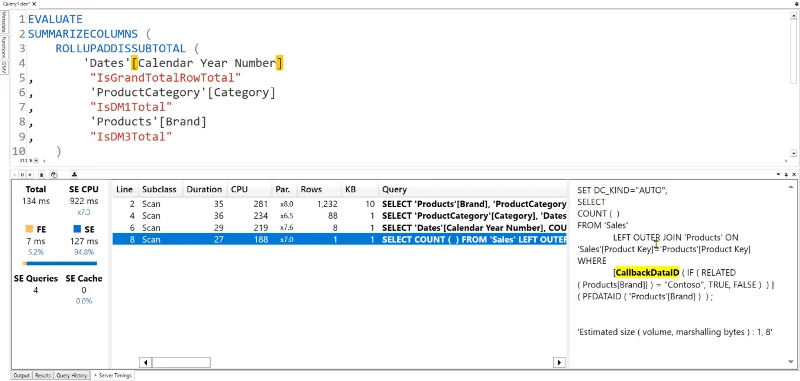Switch to the Query History tab
800x381 pixels.
point(72,375)
